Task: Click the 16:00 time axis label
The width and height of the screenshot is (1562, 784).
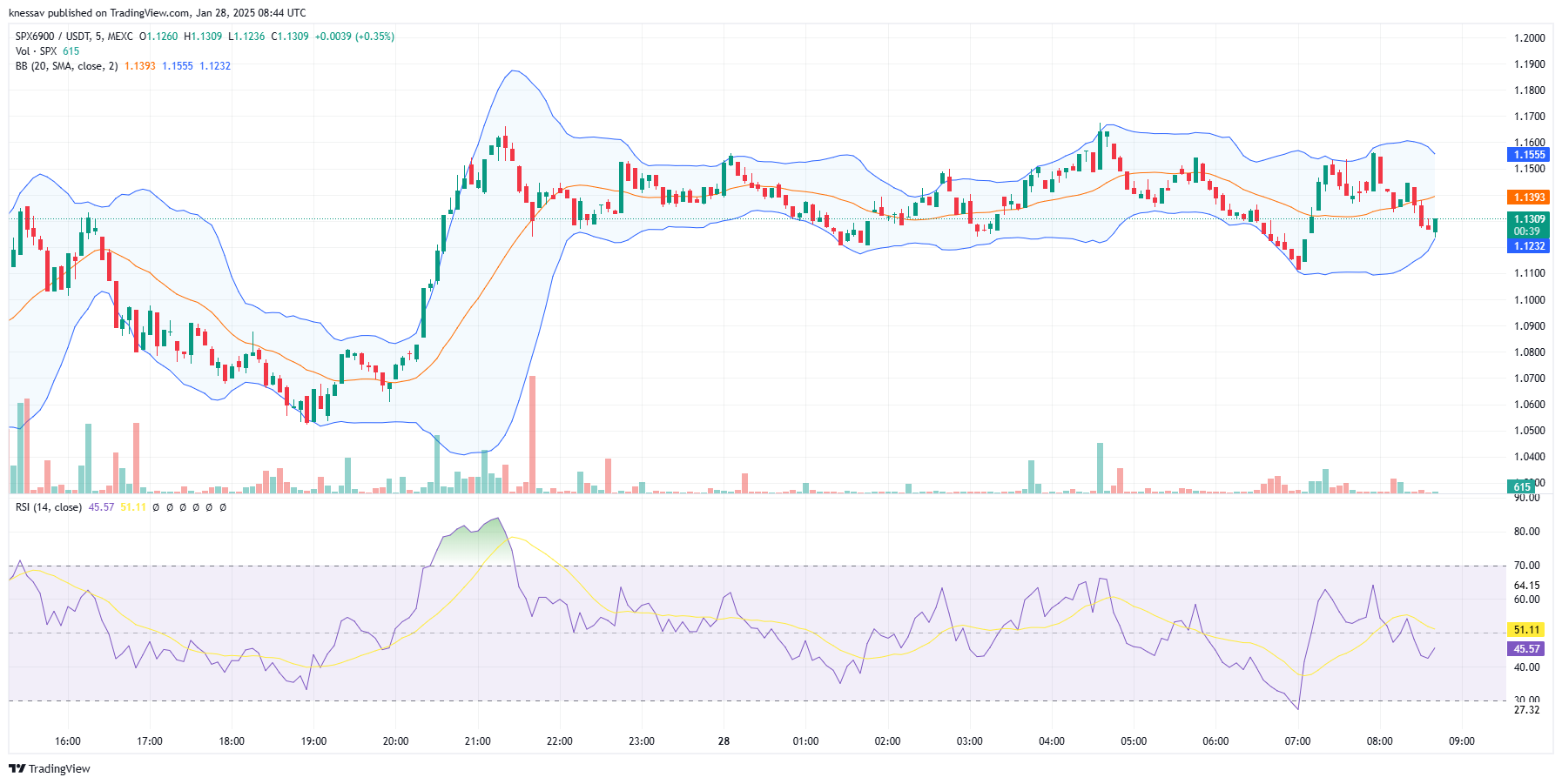Action: coord(68,741)
